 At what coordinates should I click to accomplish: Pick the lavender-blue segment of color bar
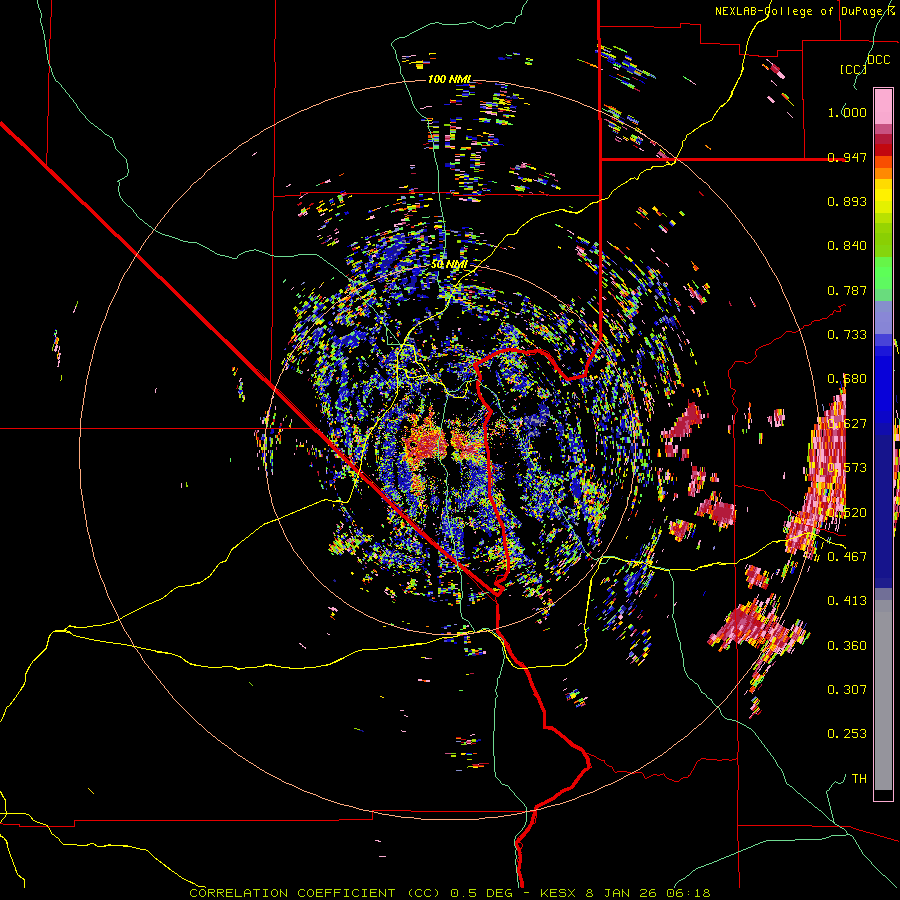[883, 317]
